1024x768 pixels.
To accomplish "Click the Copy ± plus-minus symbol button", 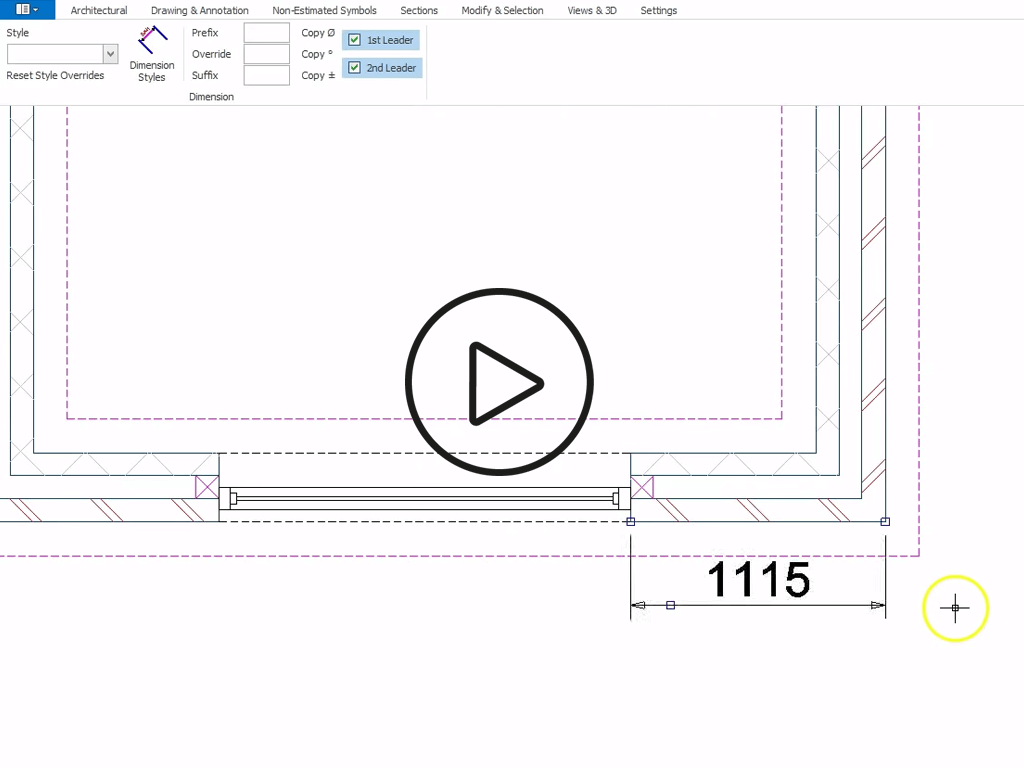I will click(x=318, y=75).
